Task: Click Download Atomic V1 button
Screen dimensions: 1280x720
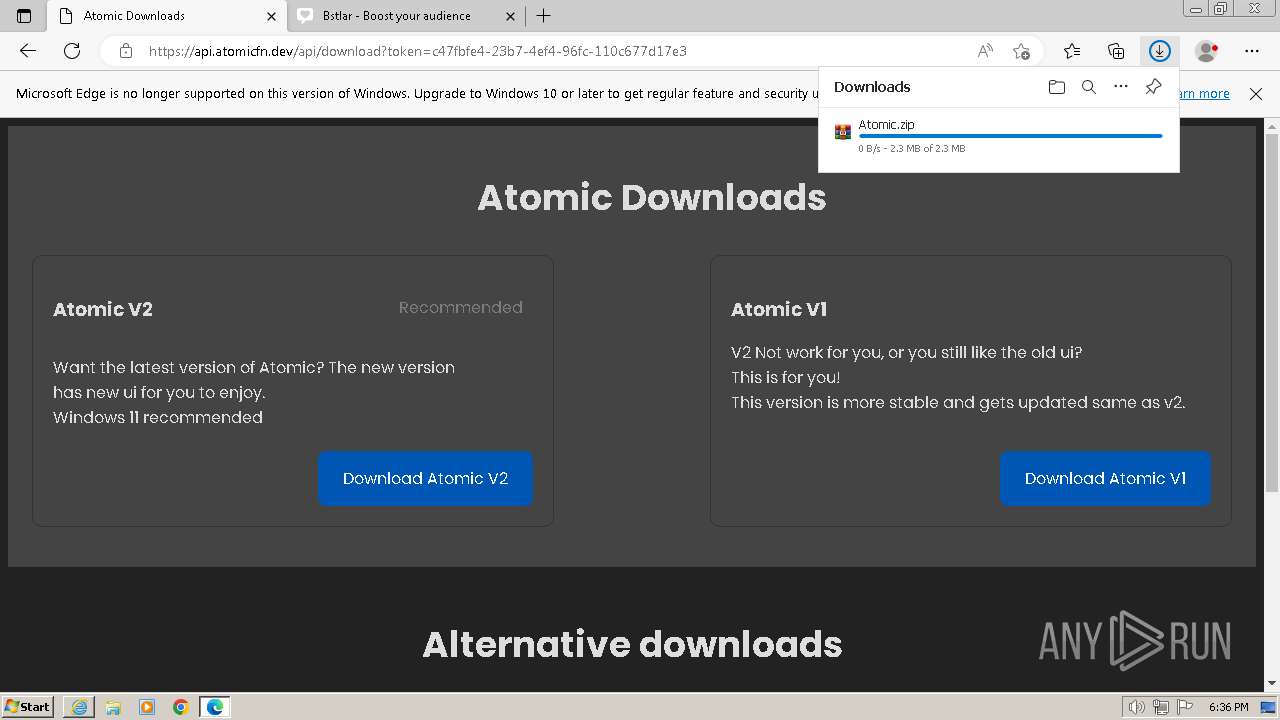Action: pyautogui.click(x=1105, y=479)
